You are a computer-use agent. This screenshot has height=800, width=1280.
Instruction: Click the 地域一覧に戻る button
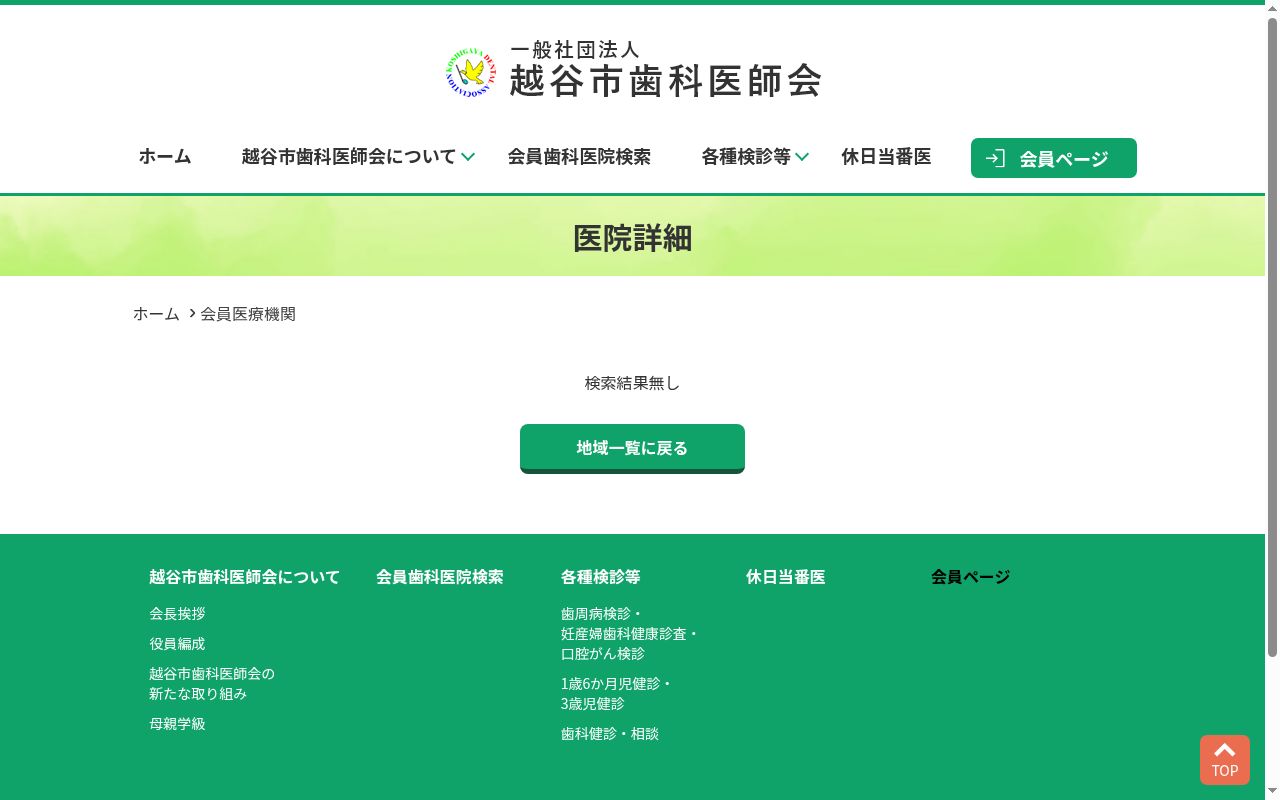tap(632, 448)
